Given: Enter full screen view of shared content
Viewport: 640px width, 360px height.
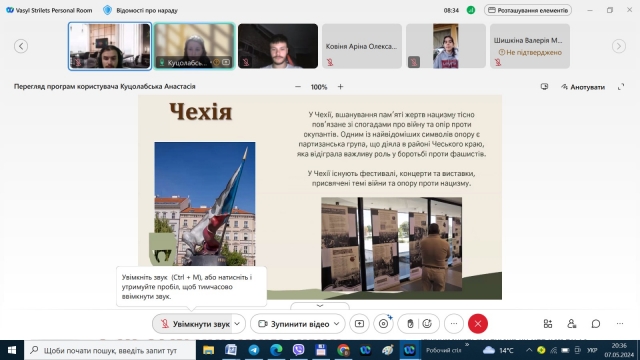Looking at the screenshot, I should pyautogui.click(x=621, y=87).
